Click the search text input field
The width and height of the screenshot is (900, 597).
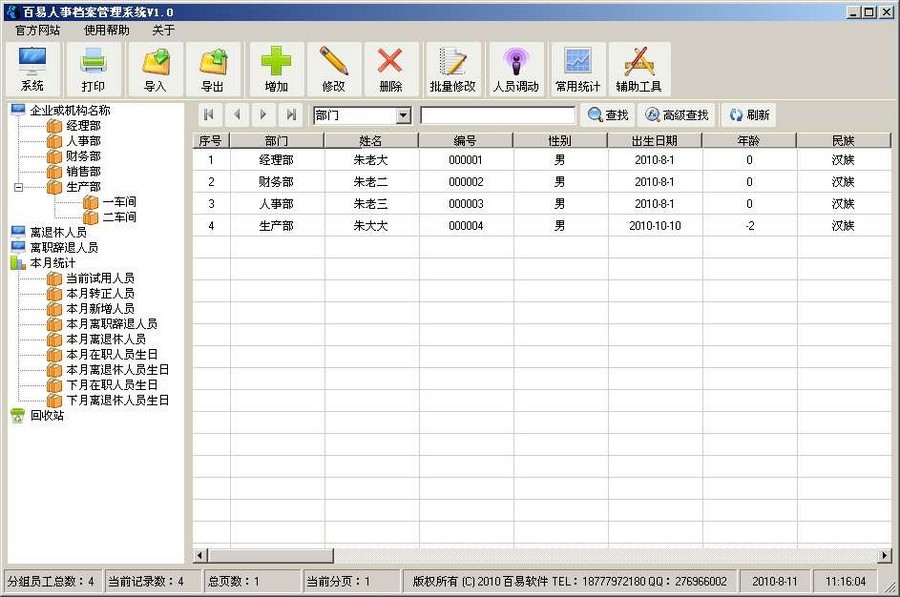point(497,116)
